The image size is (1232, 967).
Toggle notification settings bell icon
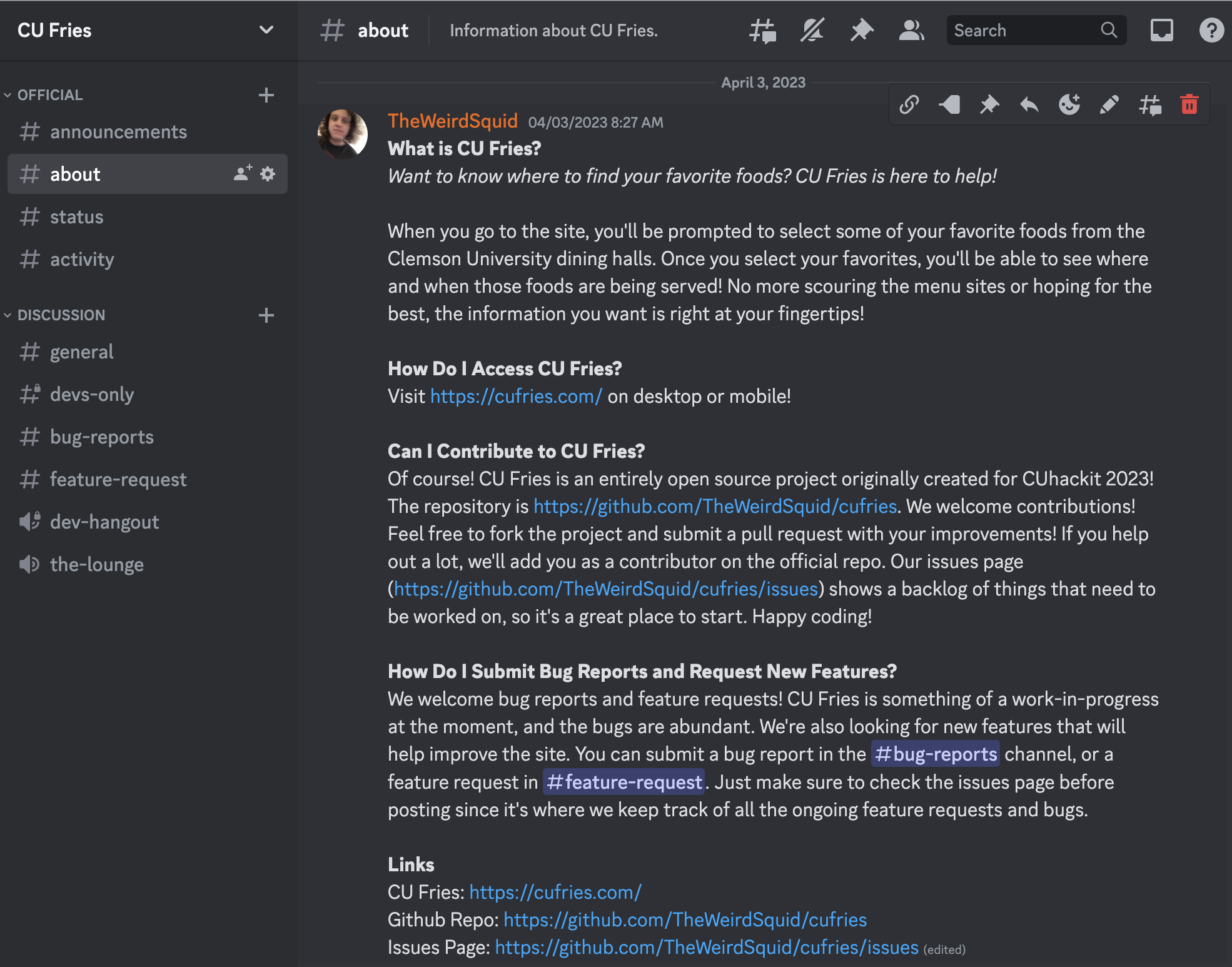tap(812, 30)
